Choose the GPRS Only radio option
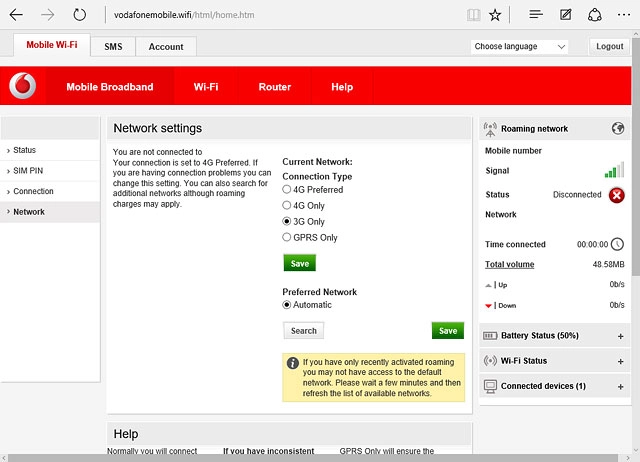This screenshot has width=640, height=462. pos(287,238)
